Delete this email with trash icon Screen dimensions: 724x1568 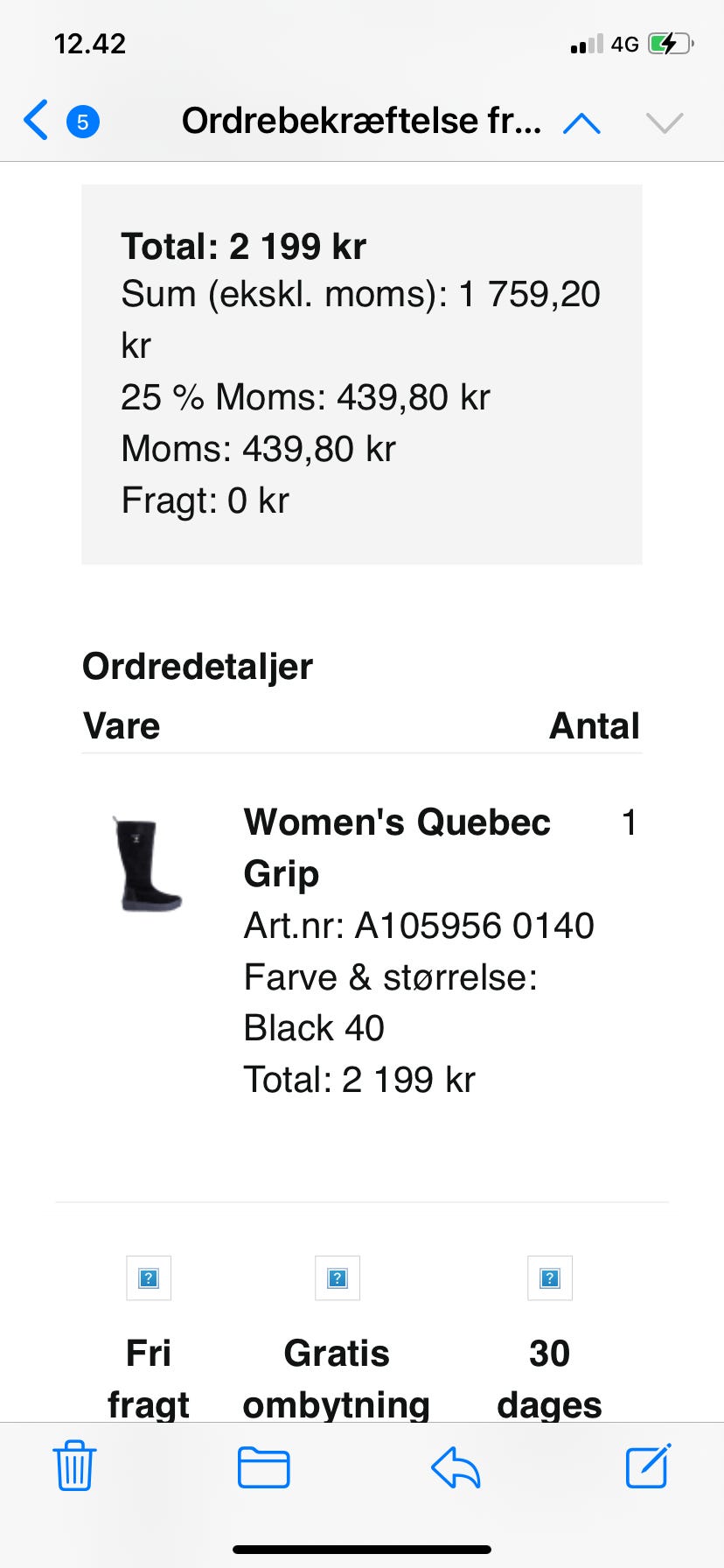click(x=74, y=1466)
